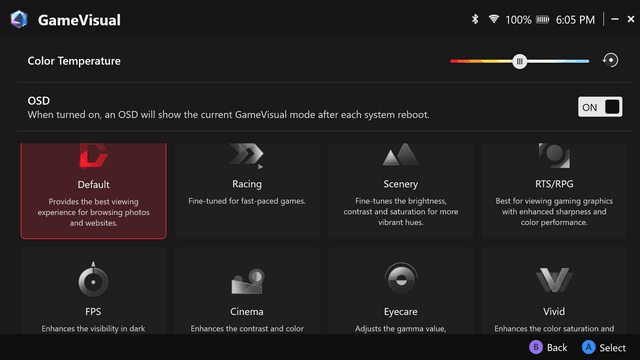The height and width of the screenshot is (360, 640).
Task: Click the GameVisual title text
Action: point(79,20)
